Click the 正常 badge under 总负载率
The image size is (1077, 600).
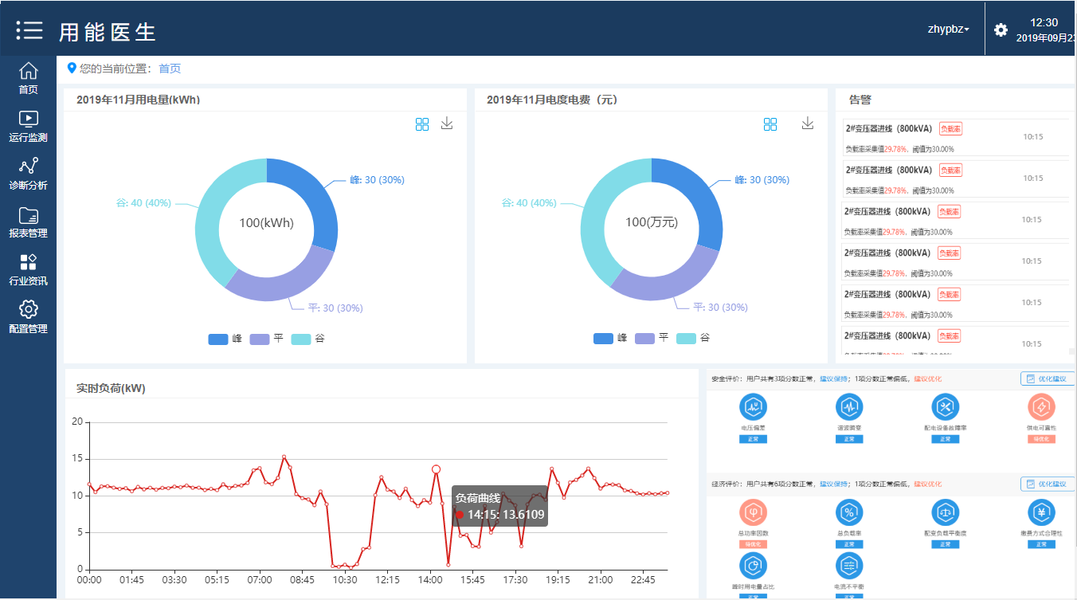pyautogui.click(x=849, y=544)
